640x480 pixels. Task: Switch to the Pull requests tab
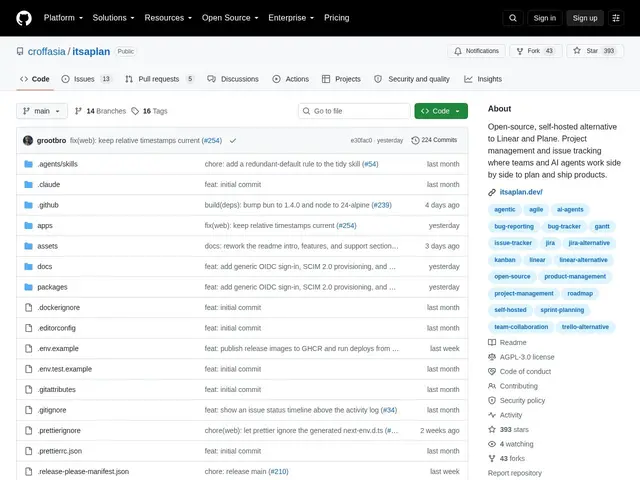click(159, 79)
